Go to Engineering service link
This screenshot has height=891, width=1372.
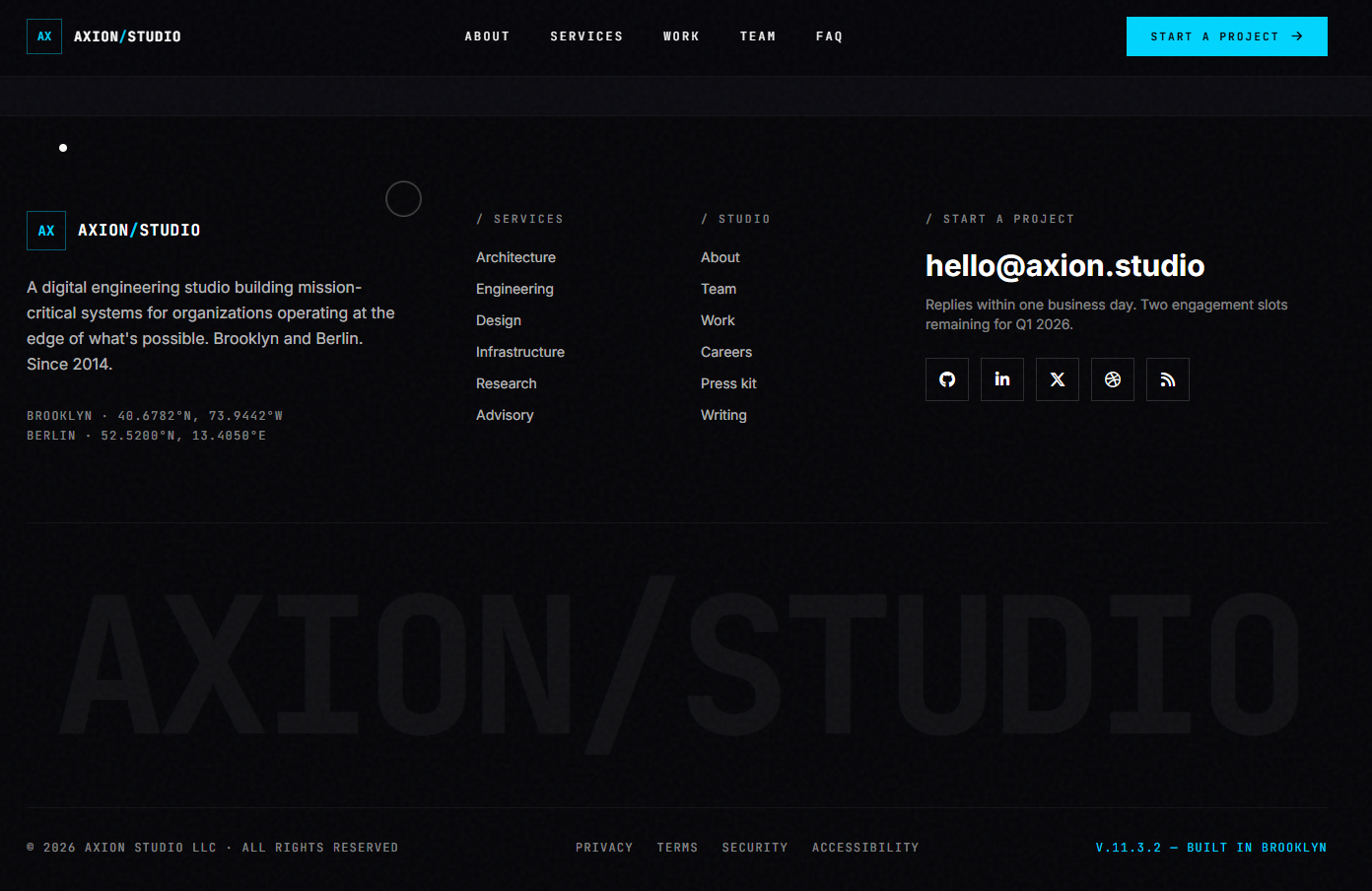click(x=514, y=289)
